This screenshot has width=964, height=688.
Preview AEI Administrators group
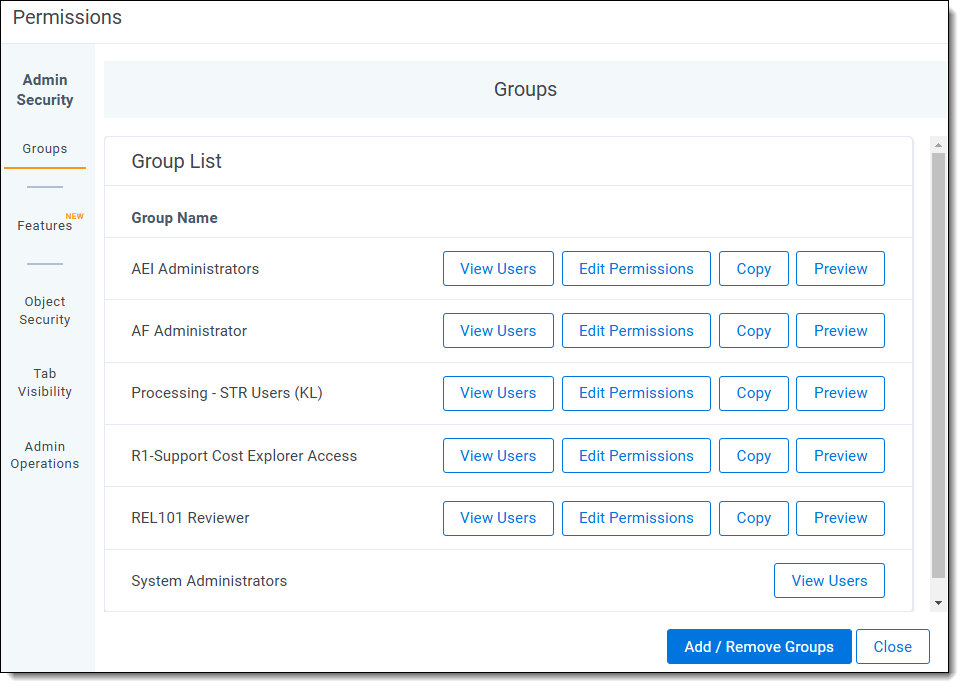tap(840, 269)
